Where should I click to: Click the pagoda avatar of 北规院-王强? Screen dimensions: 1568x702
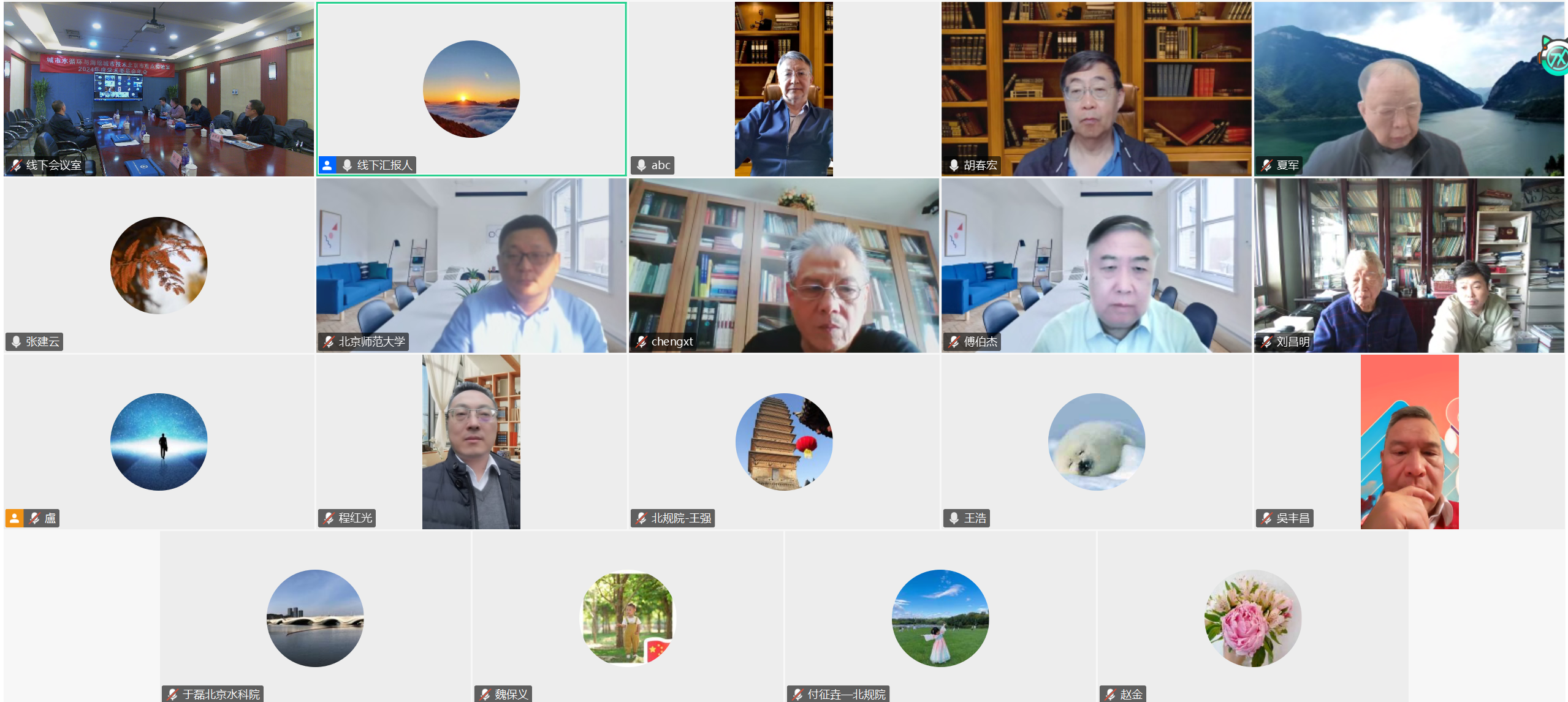coord(783,441)
